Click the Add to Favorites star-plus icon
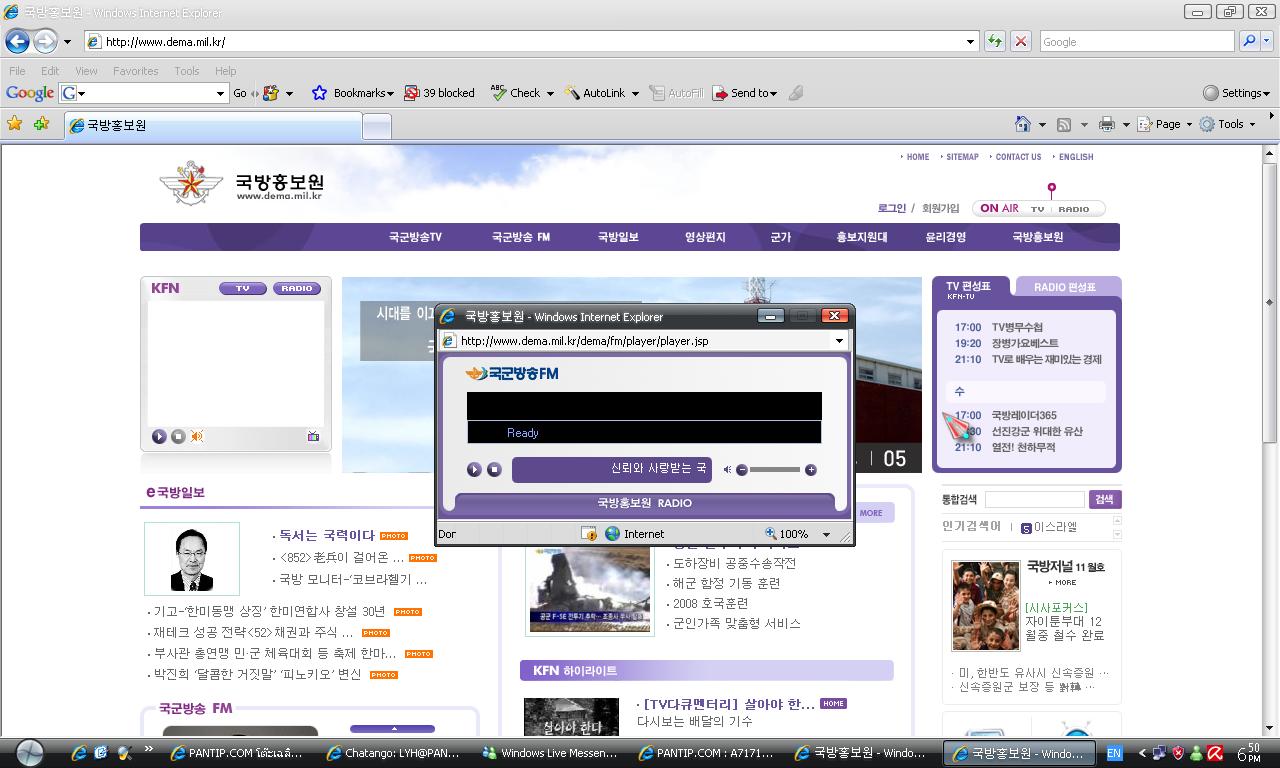Viewport: 1280px width, 768px height. [x=41, y=123]
